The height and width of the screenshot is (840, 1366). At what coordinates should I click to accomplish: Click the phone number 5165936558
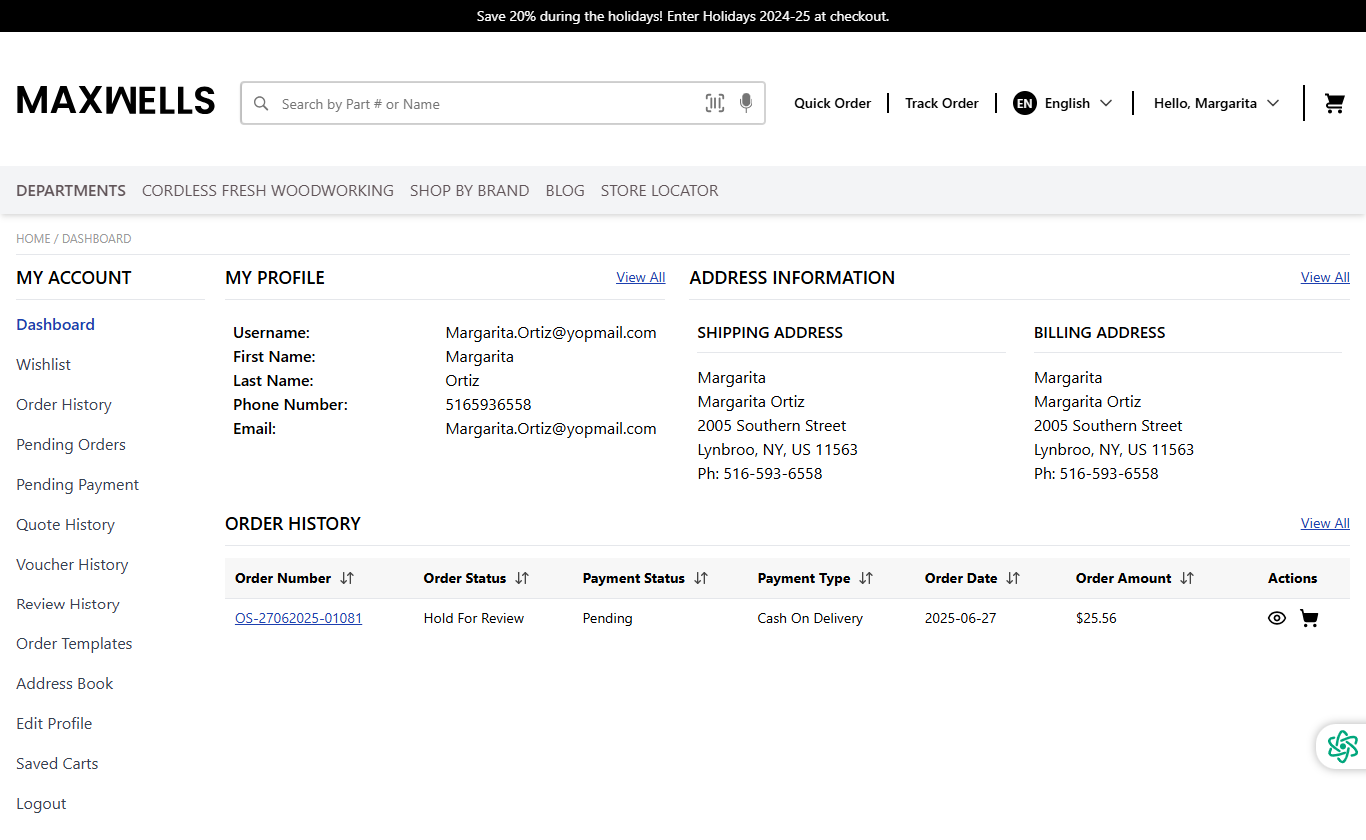click(x=489, y=405)
